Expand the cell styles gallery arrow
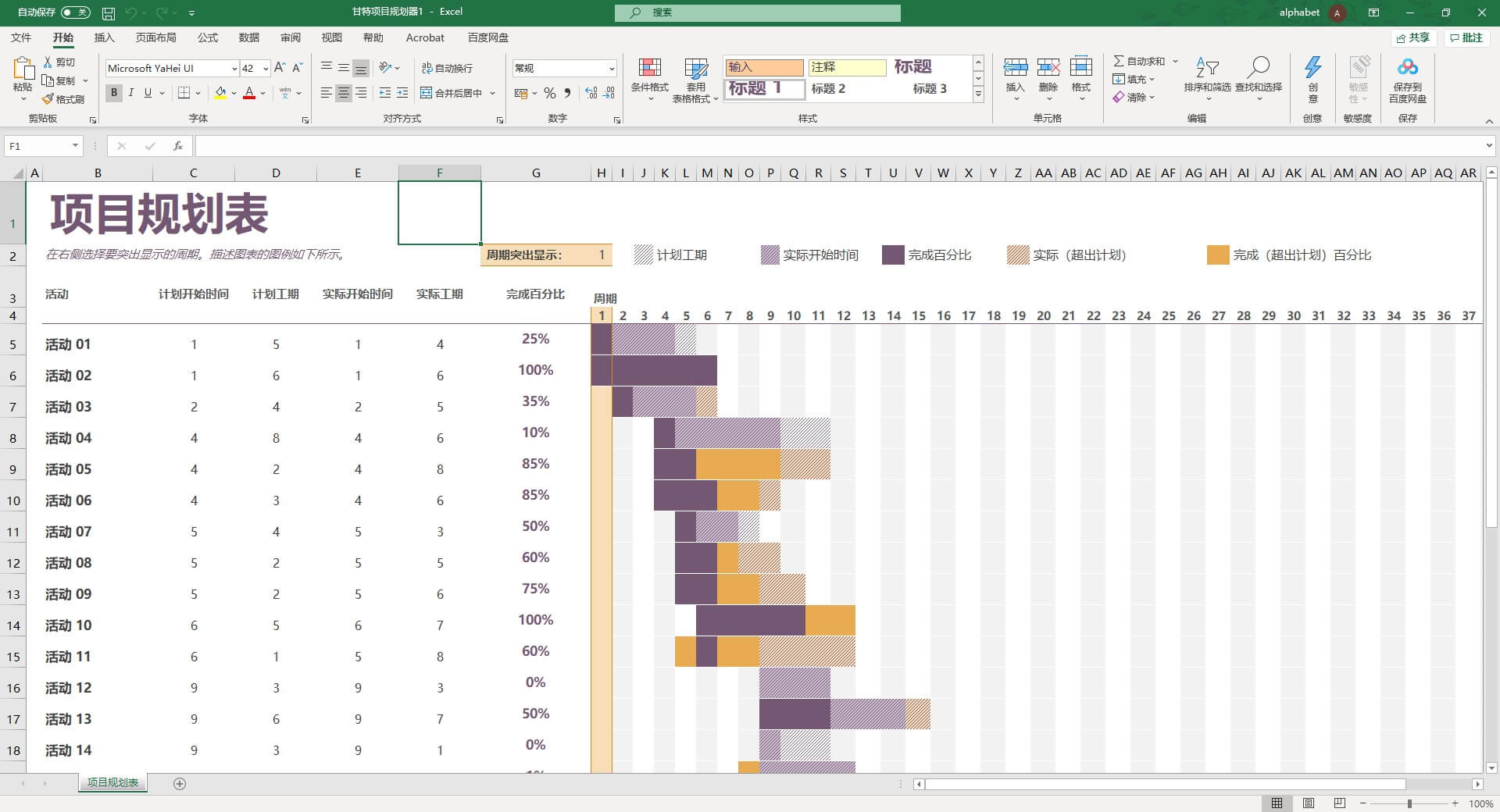Screen dimensions: 1500x812 point(978,95)
